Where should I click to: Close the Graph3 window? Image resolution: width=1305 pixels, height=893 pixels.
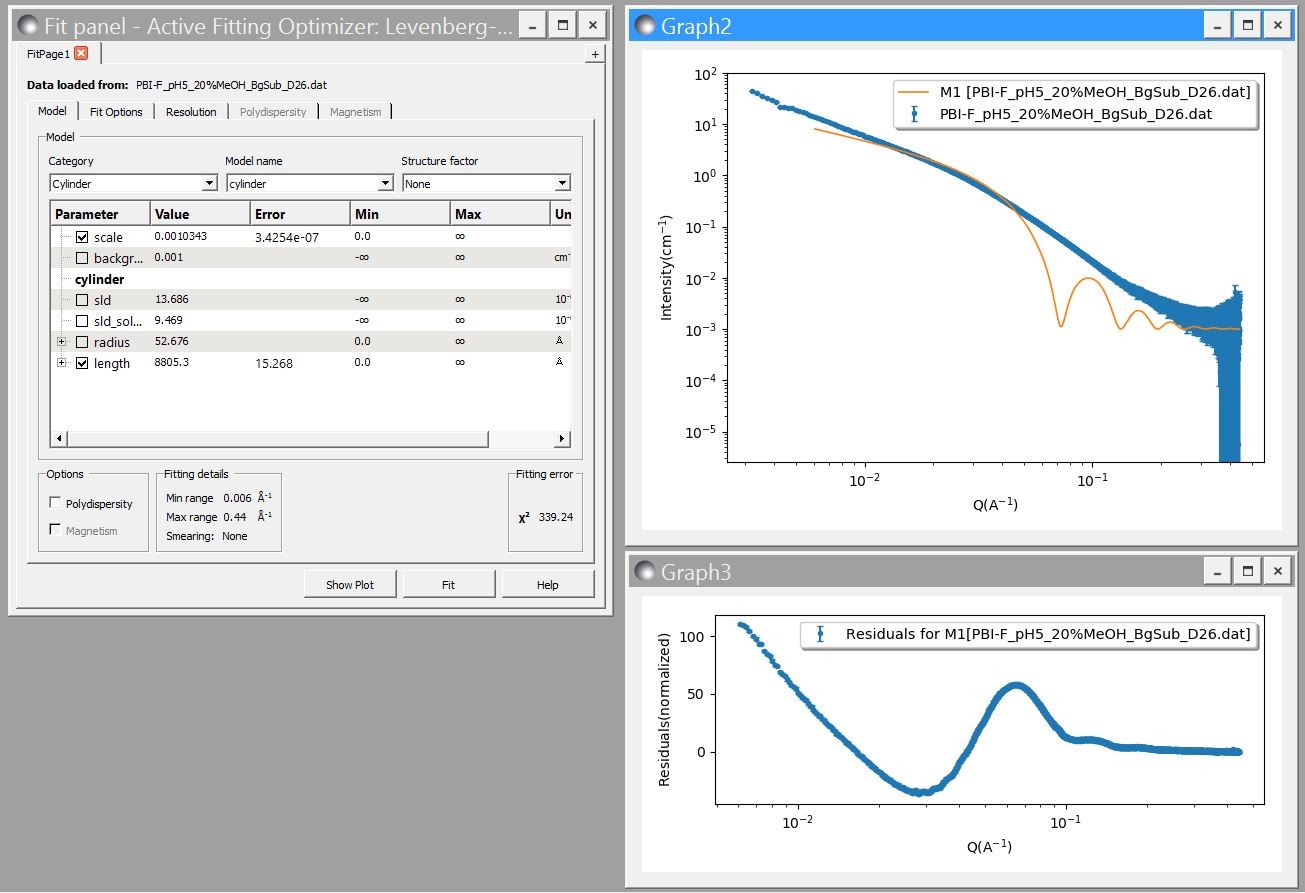[1277, 571]
